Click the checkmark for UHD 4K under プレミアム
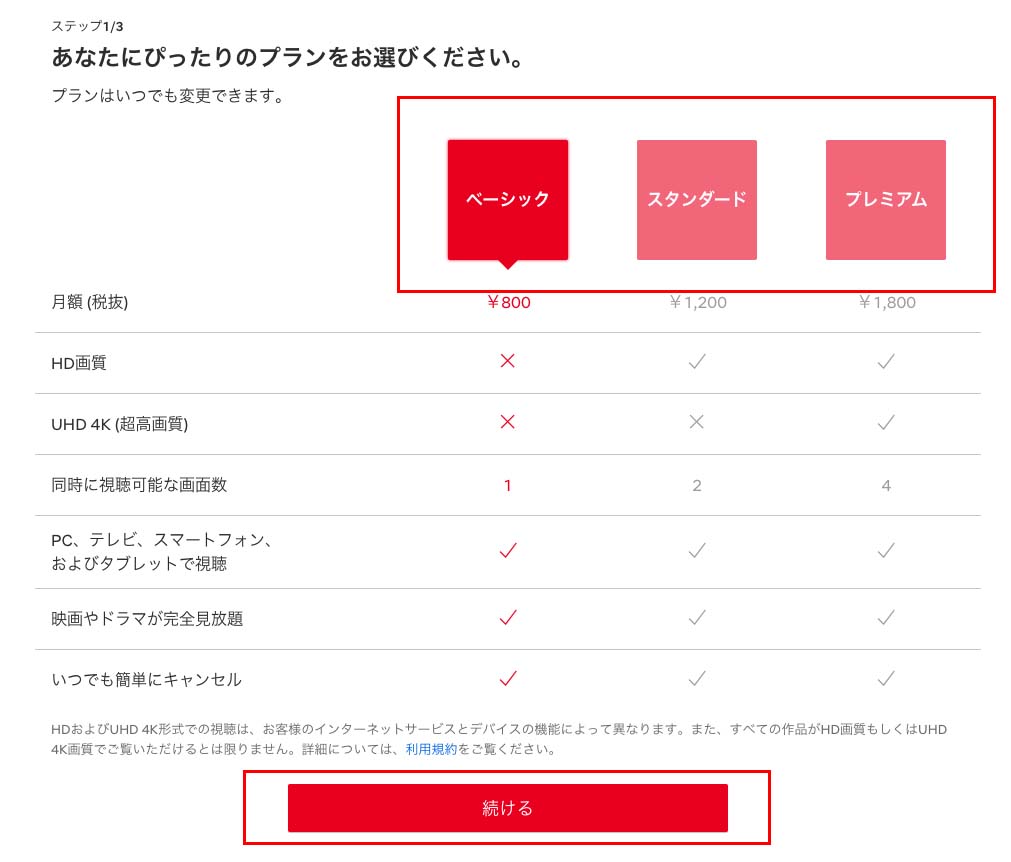Viewport: 1011px width, 862px height. coord(885,422)
